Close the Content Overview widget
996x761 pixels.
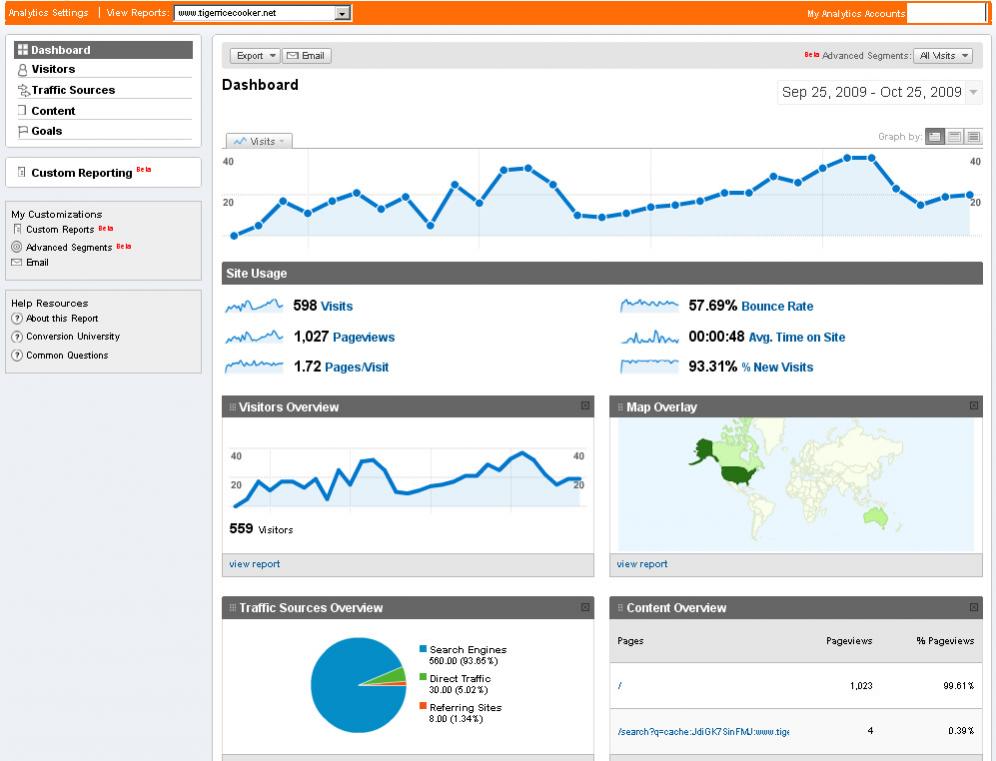tap(974, 607)
